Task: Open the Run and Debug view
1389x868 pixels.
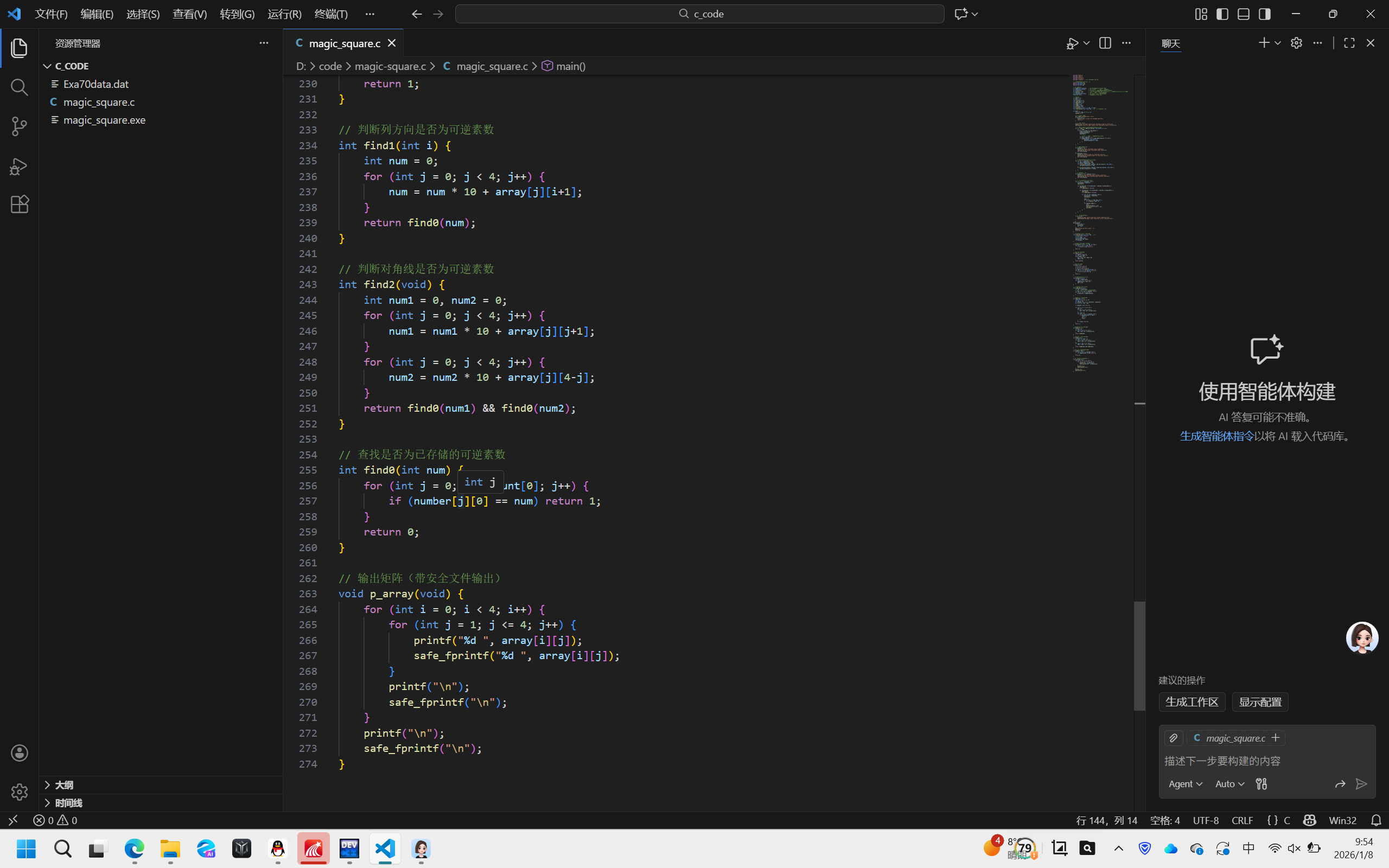Action: 19,166
